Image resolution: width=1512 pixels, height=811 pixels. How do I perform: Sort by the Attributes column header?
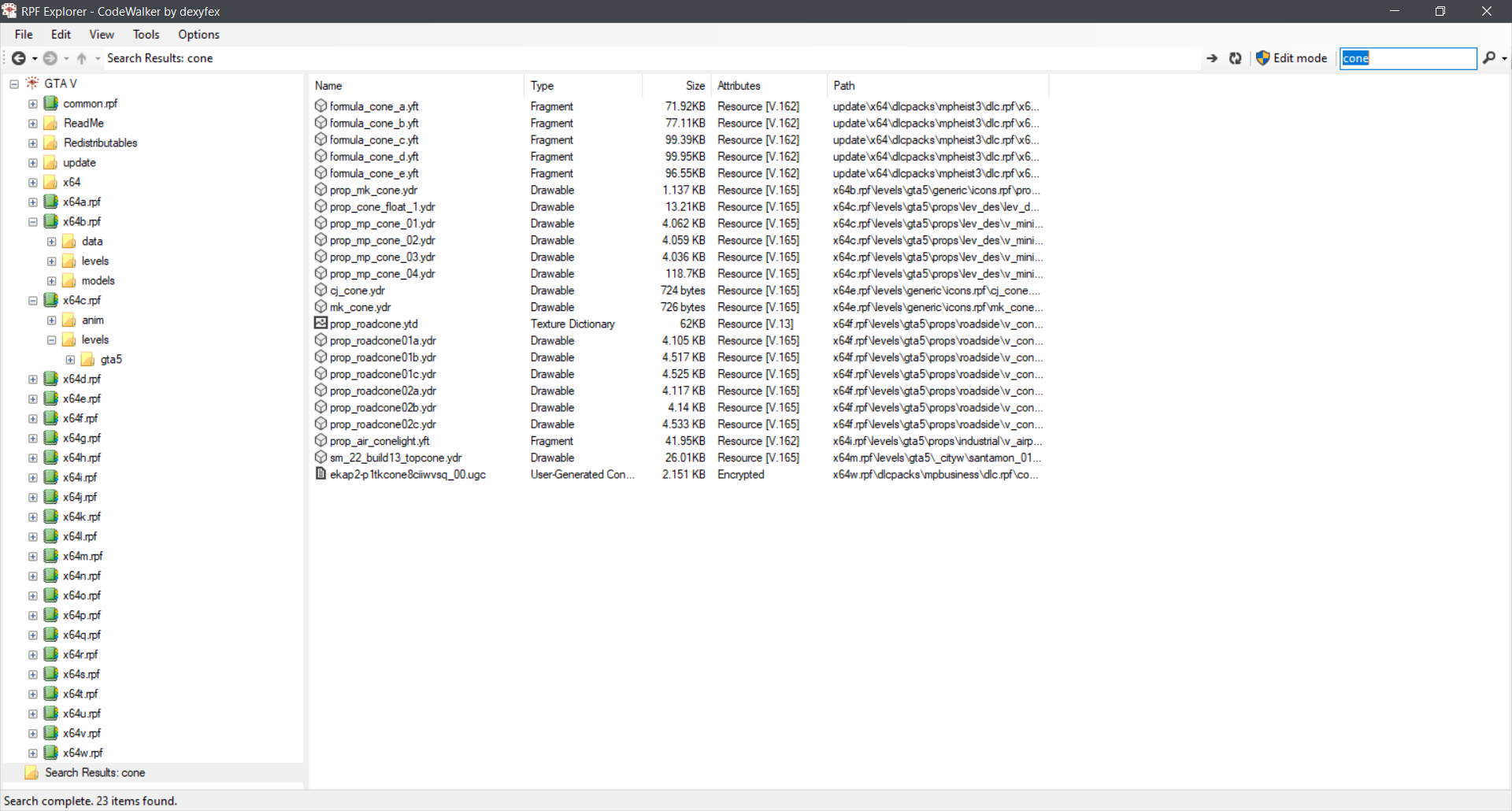[769, 86]
